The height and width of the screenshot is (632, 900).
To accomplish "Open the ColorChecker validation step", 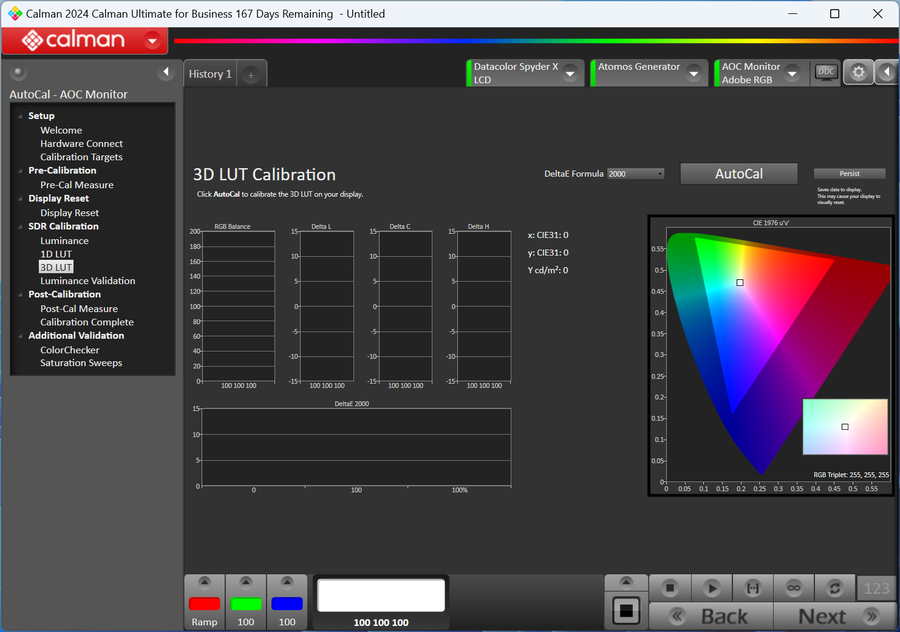I will coord(70,350).
